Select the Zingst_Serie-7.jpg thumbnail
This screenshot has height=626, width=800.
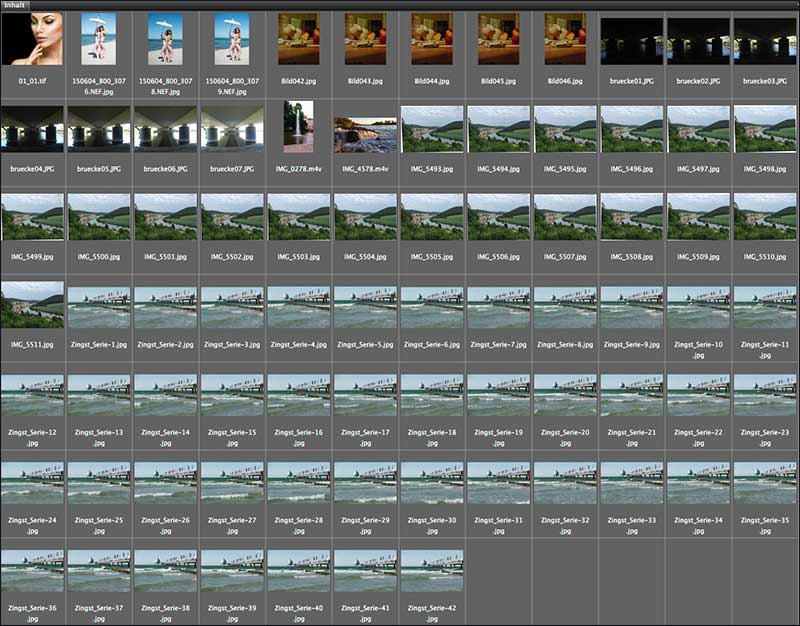click(498, 307)
